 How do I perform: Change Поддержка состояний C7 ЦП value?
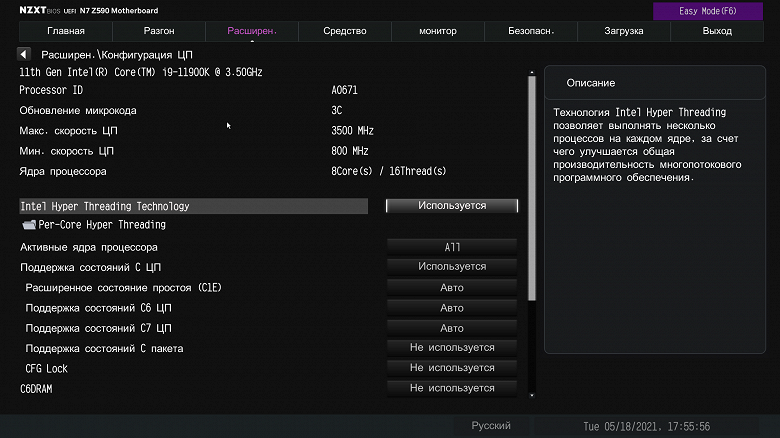452,328
